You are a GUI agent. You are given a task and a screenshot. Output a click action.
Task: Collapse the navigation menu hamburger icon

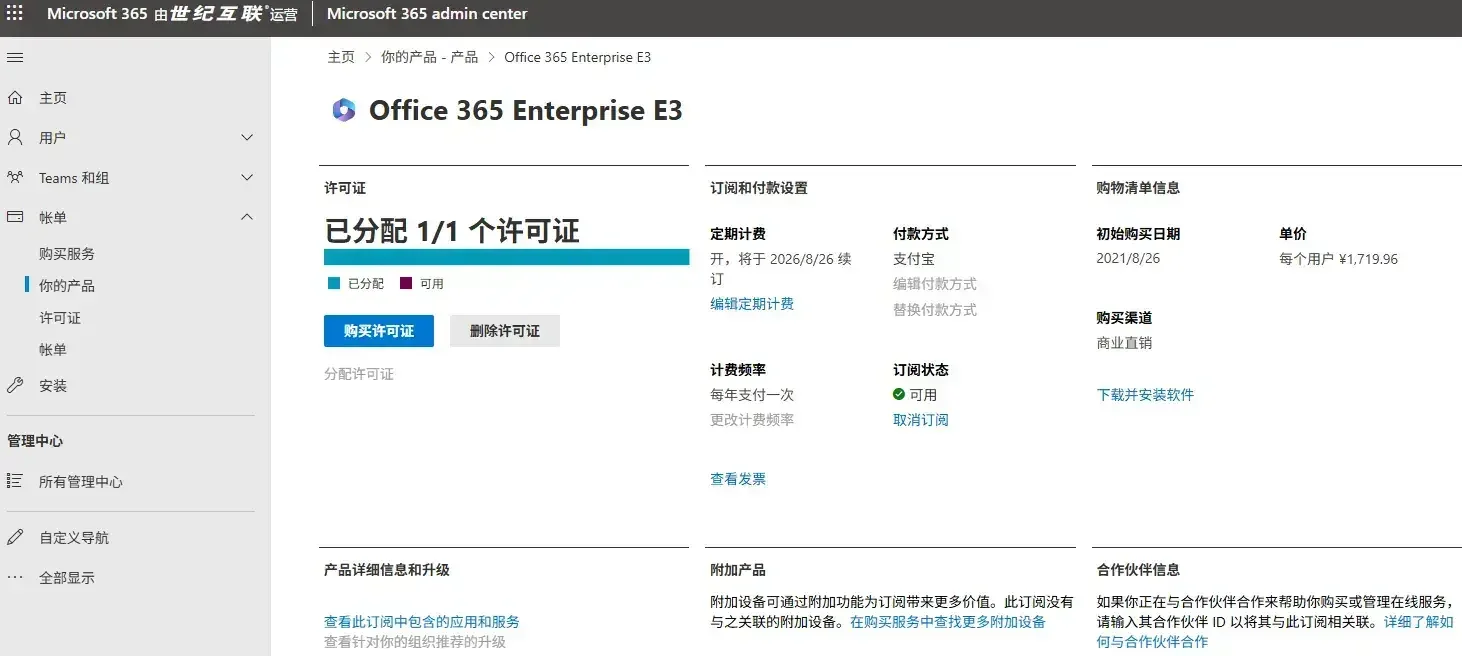pos(15,57)
